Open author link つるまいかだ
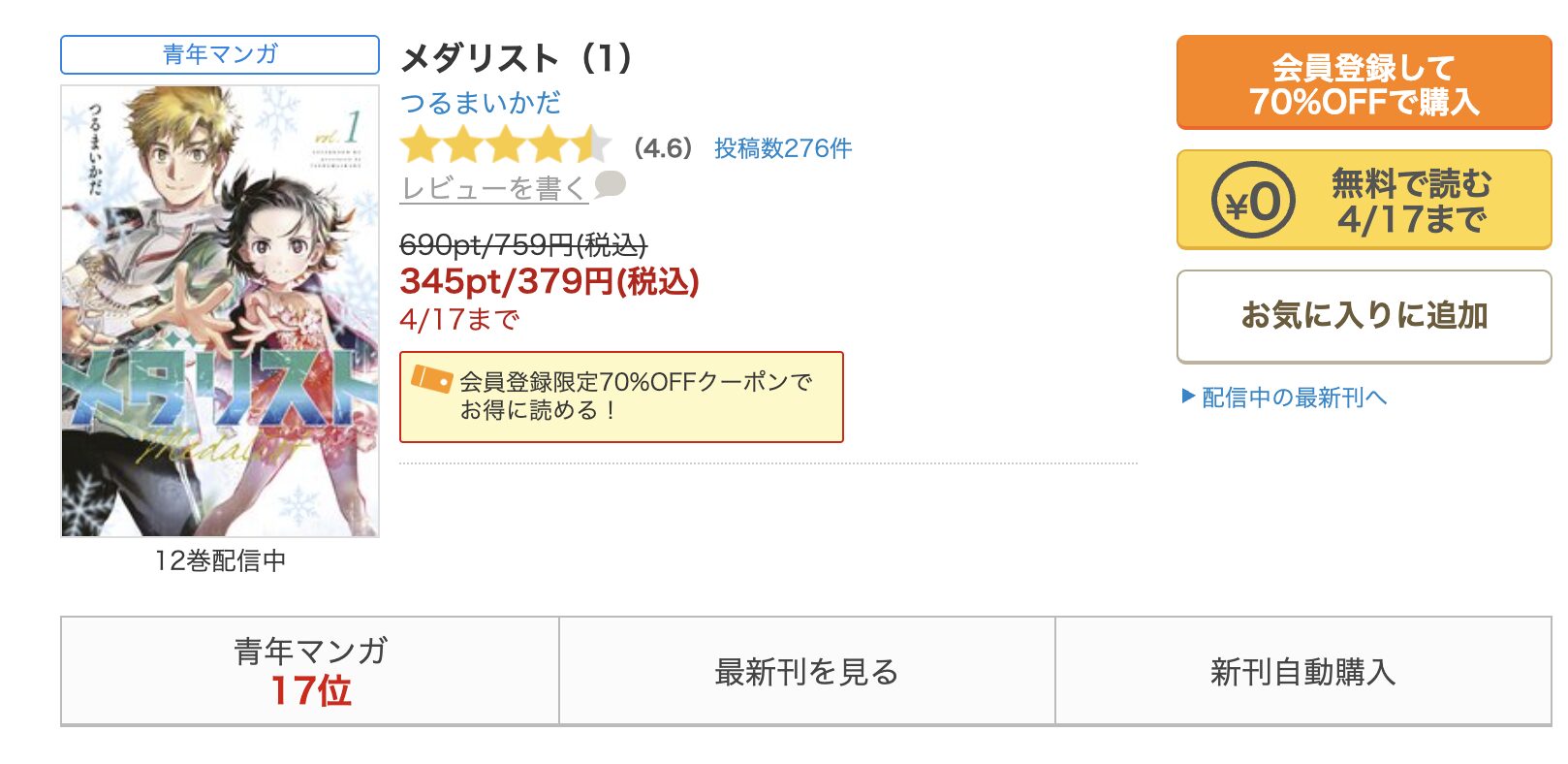 pyautogui.click(x=481, y=103)
